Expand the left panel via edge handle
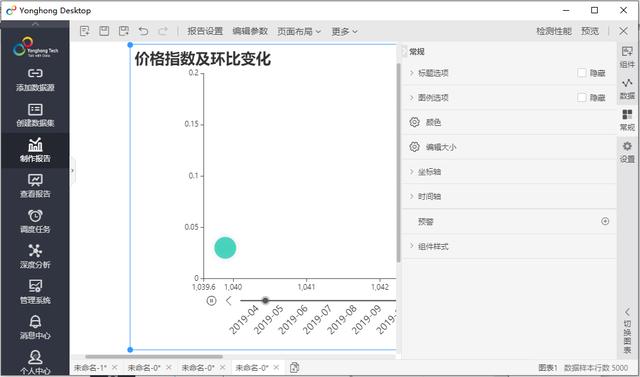Viewport: 640px width, 377px height. 73,171
